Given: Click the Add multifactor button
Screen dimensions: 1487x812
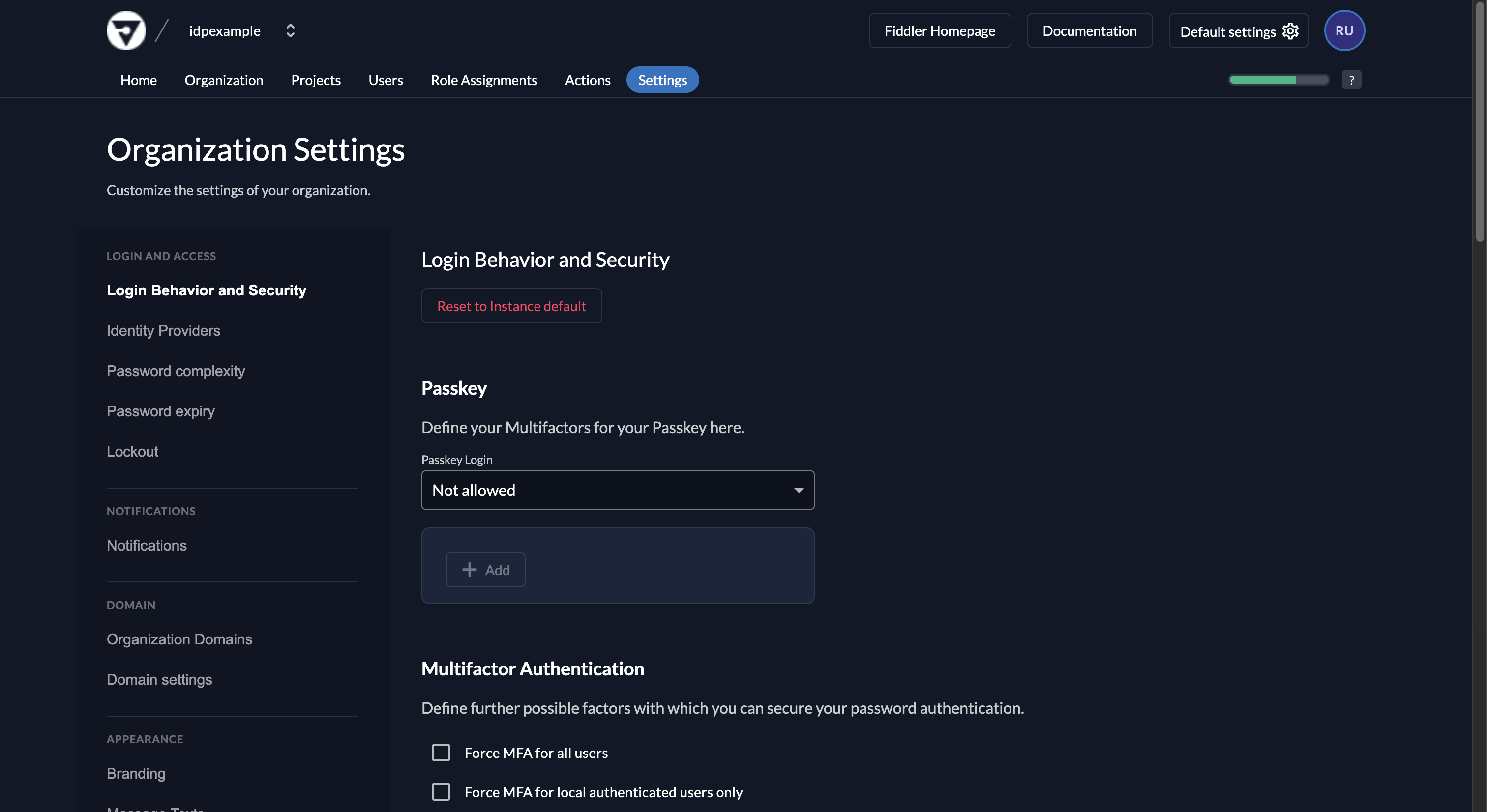Looking at the screenshot, I should click(x=485, y=570).
